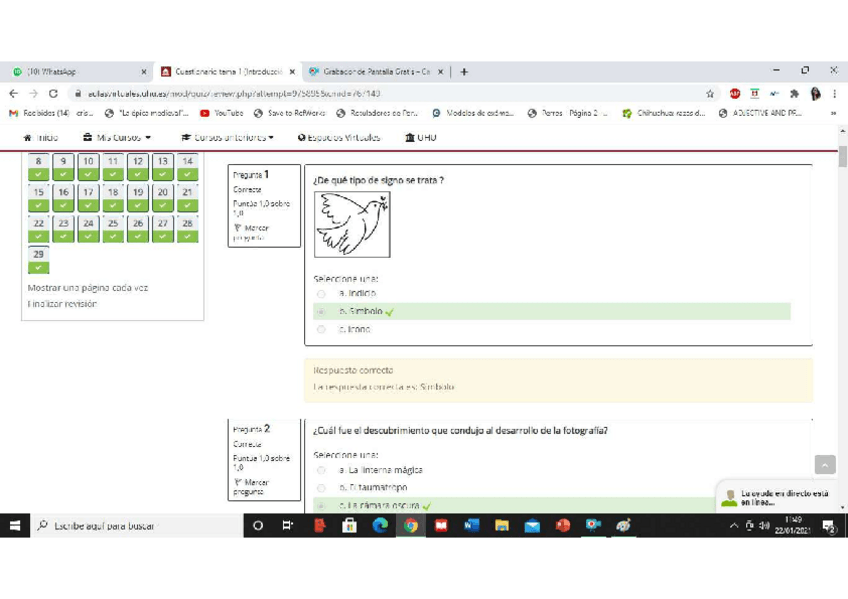Show hidden system tray icons

[x=735, y=526]
